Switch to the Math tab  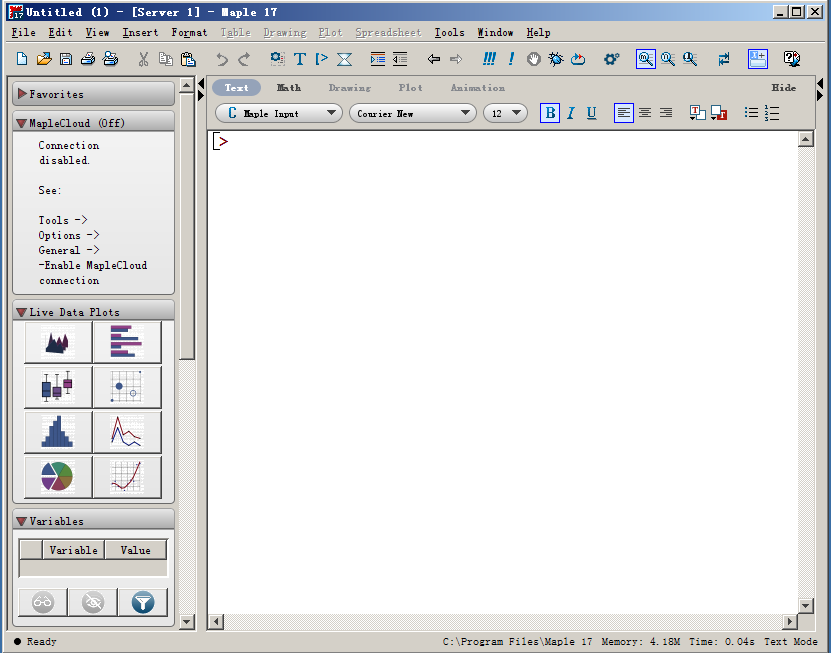289,87
